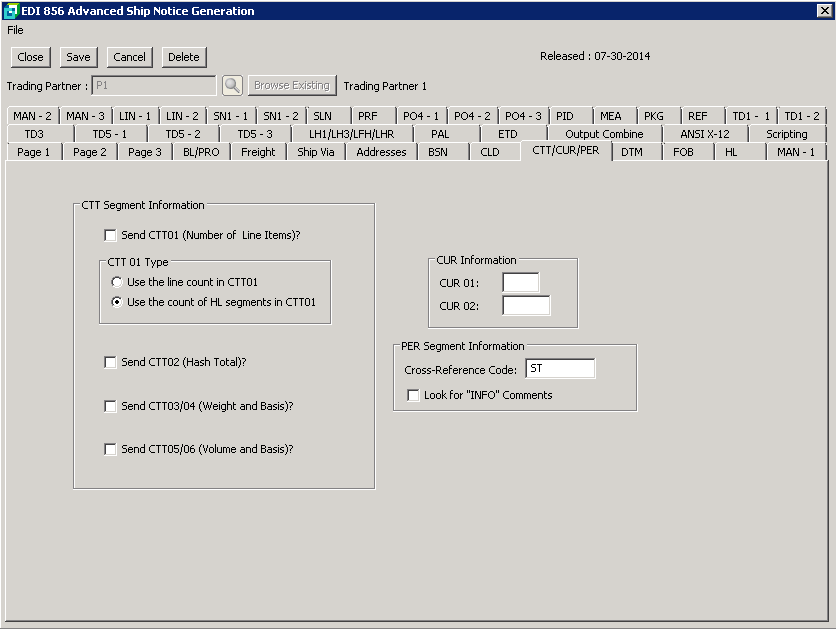Switch to the Addresses tab
The height and width of the screenshot is (629, 836).
tap(381, 152)
